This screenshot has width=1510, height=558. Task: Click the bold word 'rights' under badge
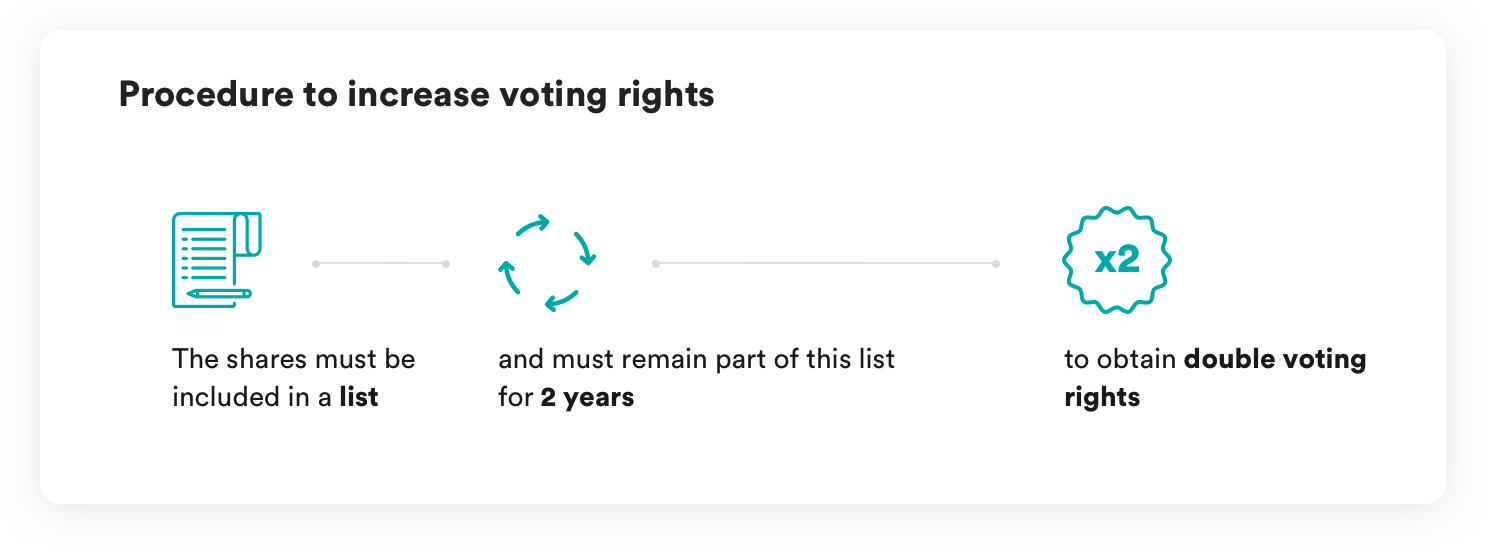[x=1102, y=397]
